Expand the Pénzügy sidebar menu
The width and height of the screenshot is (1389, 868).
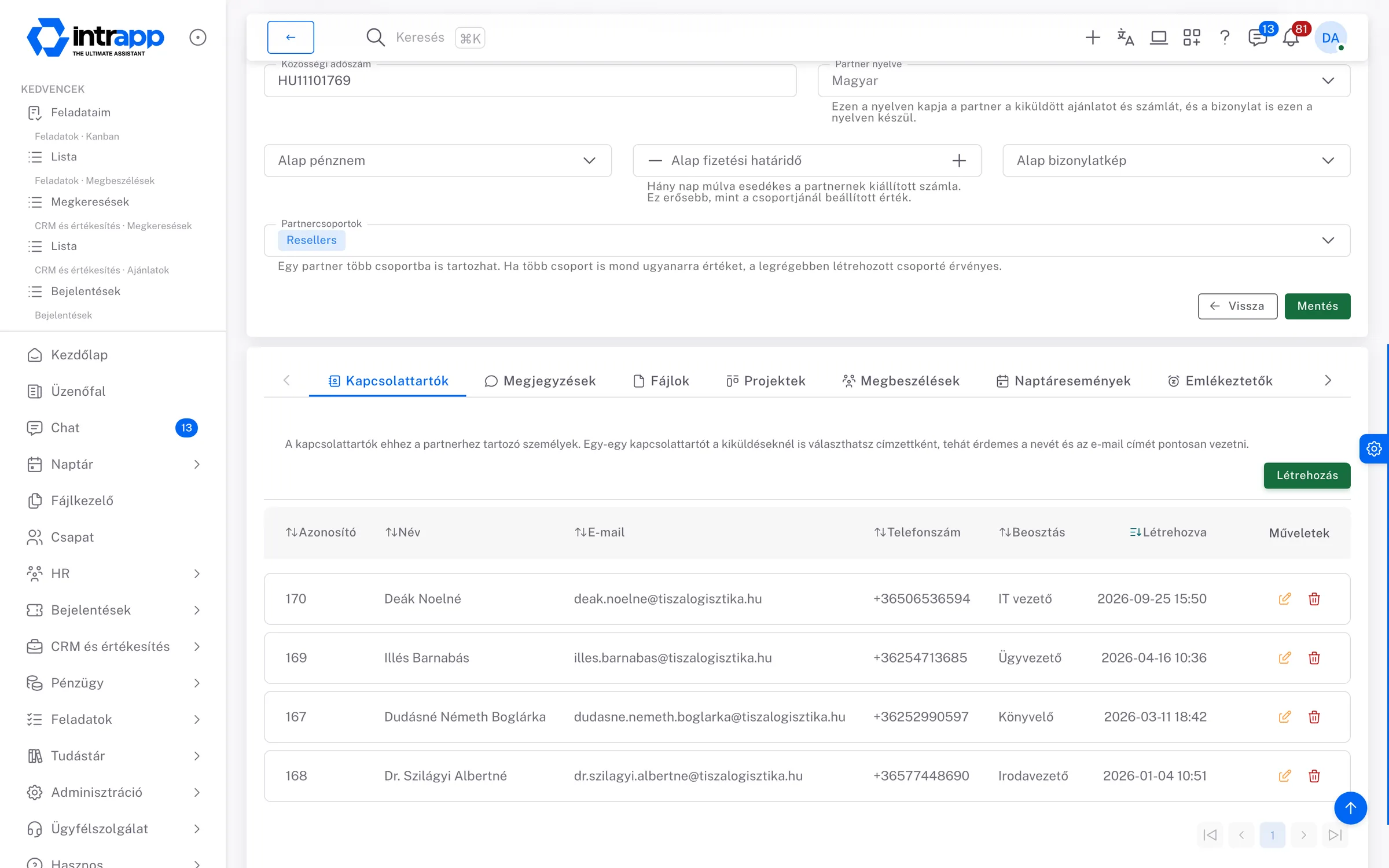(x=113, y=683)
